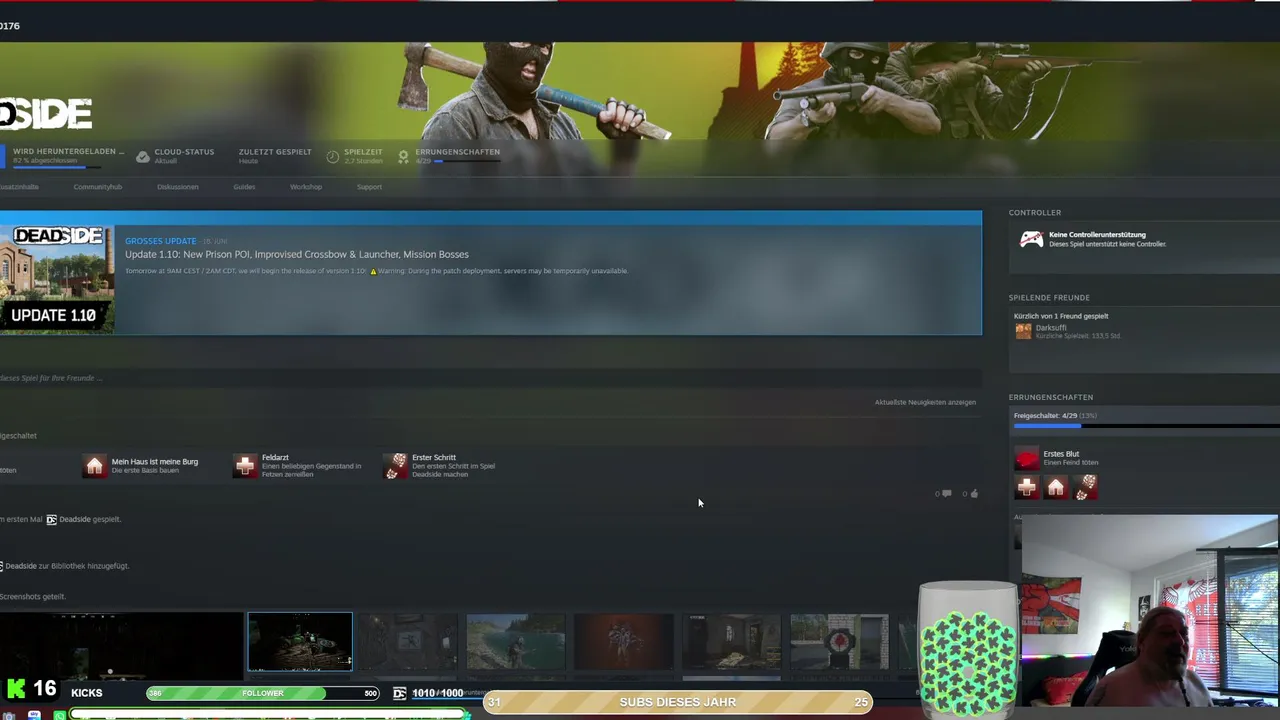Open the Diskussionen tab
1280x720 pixels.
178,187
